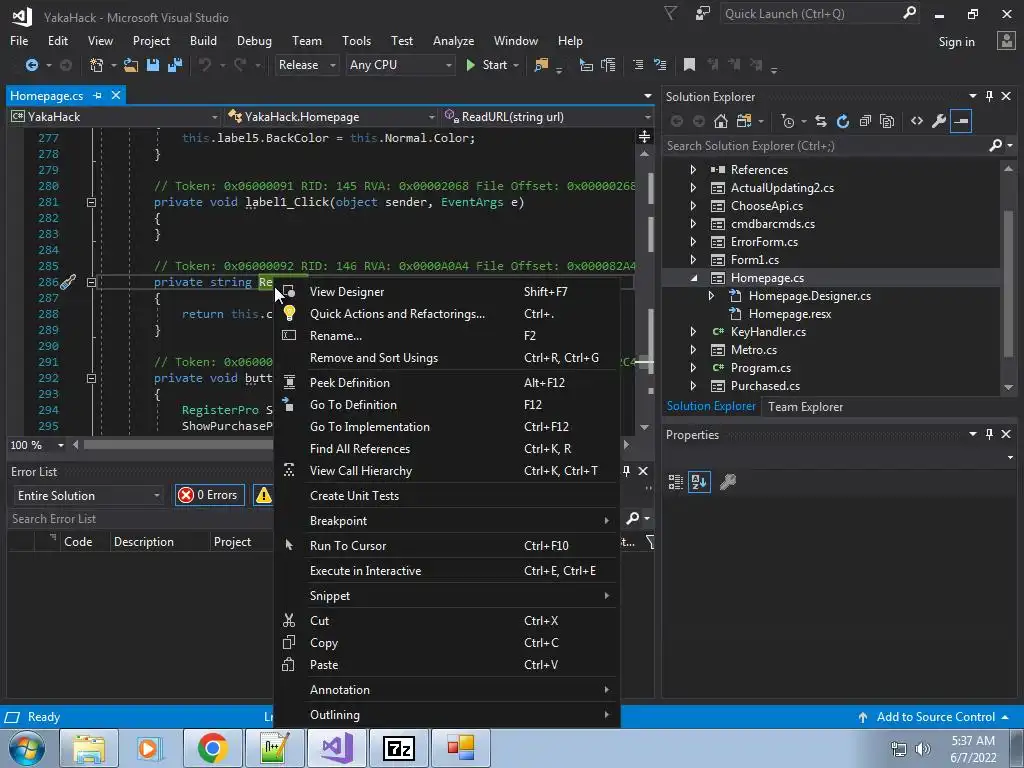The width and height of the screenshot is (1024, 768).
Task: Collapse the code region at line 281
Action: (x=91, y=202)
